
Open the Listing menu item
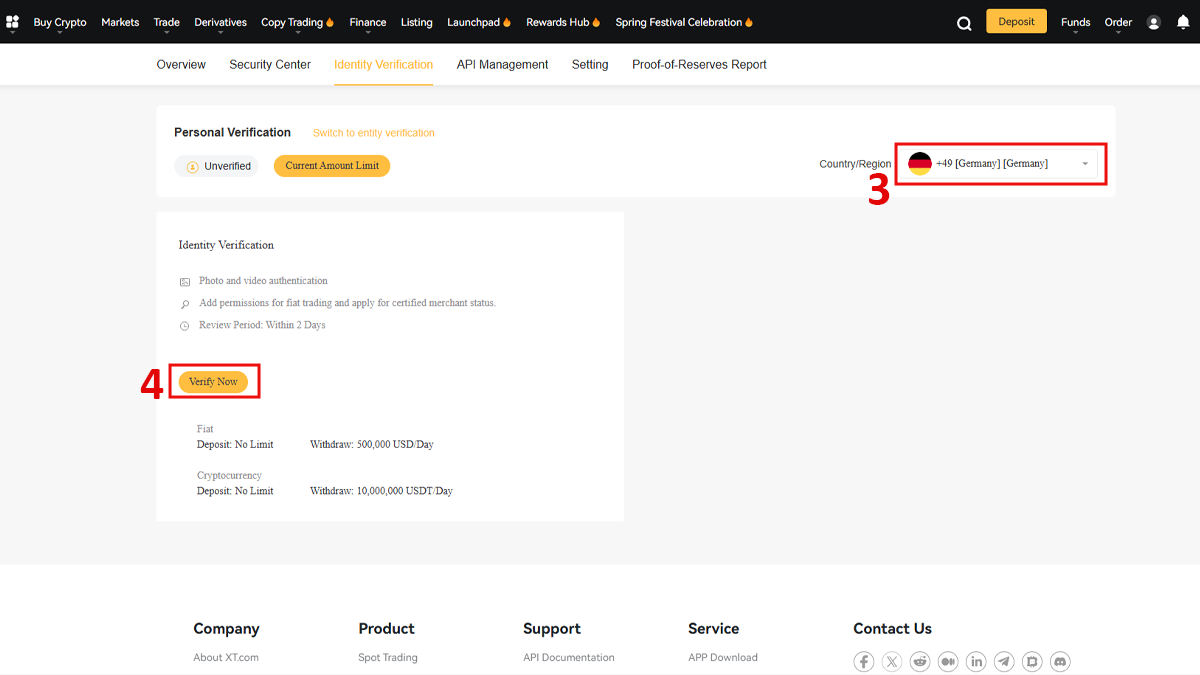[x=417, y=22]
